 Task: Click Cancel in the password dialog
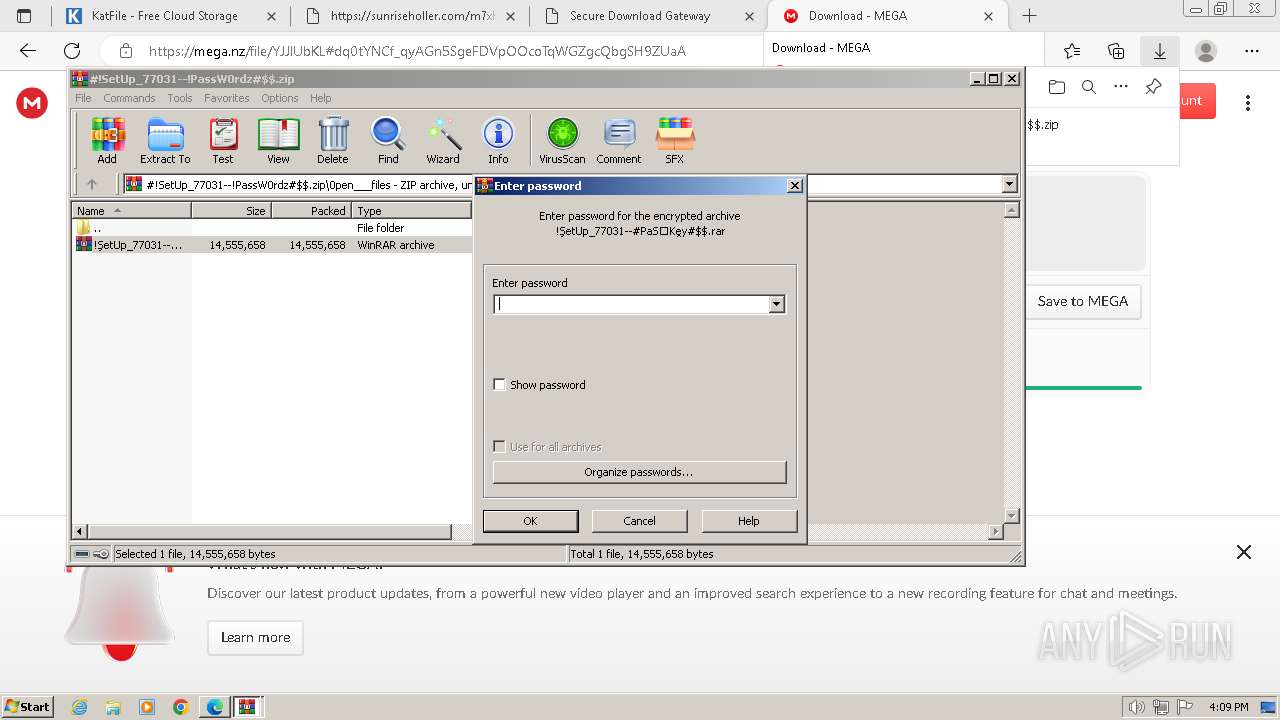[639, 521]
